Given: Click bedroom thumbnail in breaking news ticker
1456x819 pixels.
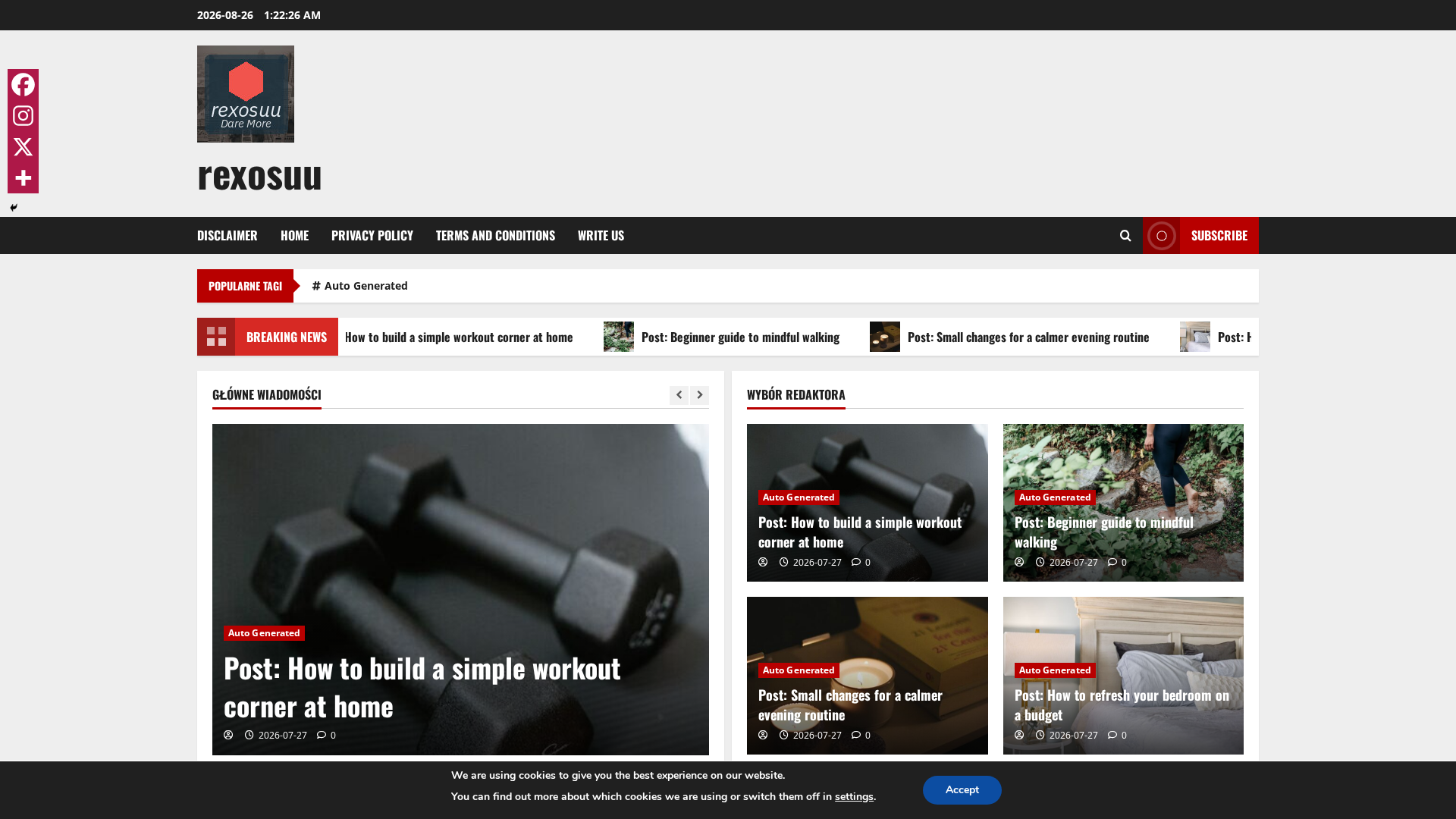Looking at the screenshot, I should [1195, 337].
